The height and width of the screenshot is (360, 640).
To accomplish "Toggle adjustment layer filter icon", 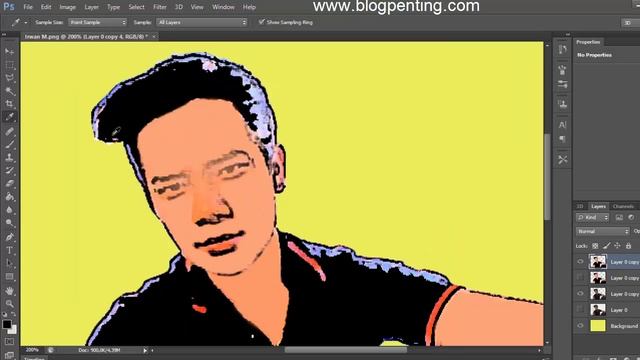I will click(631, 218).
